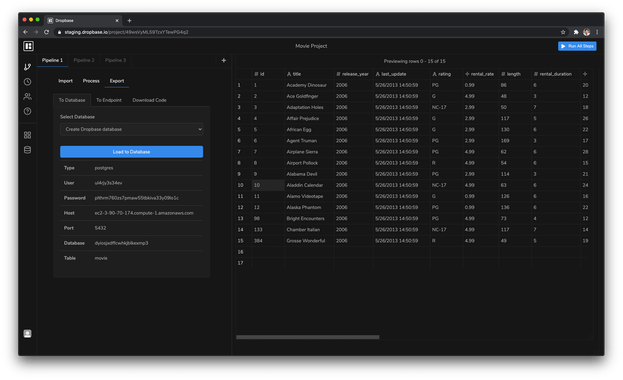Open Chrome profile avatar
The image size is (623, 380).
tap(586, 32)
